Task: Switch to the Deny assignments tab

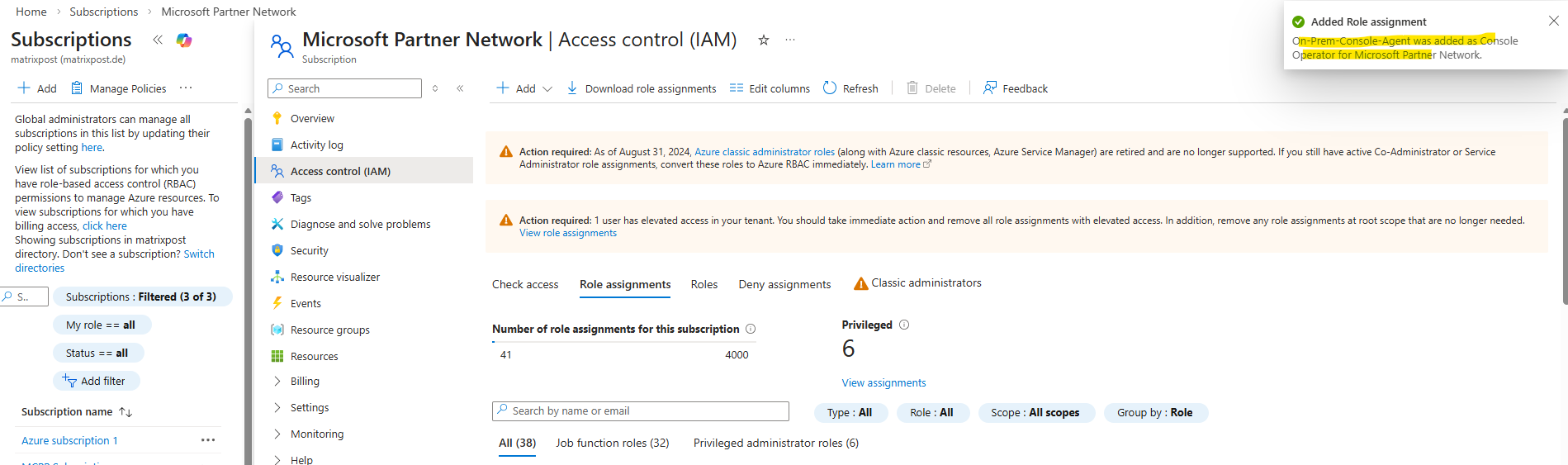Action: [x=784, y=284]
